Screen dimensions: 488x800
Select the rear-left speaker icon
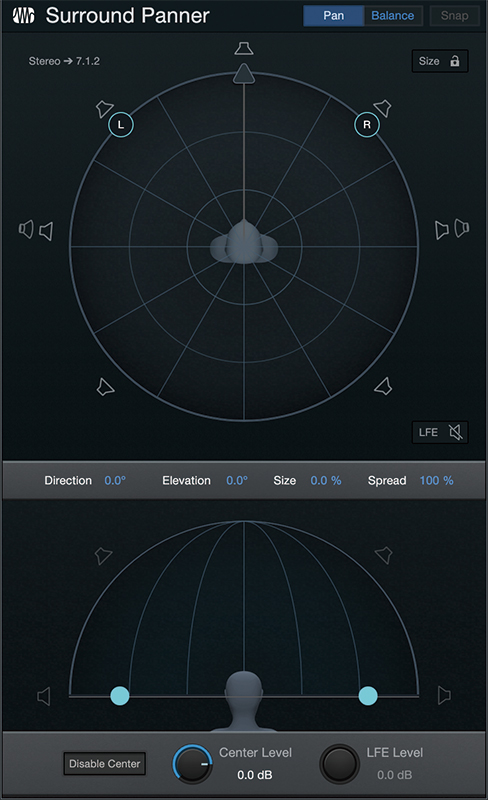[105, 387]
